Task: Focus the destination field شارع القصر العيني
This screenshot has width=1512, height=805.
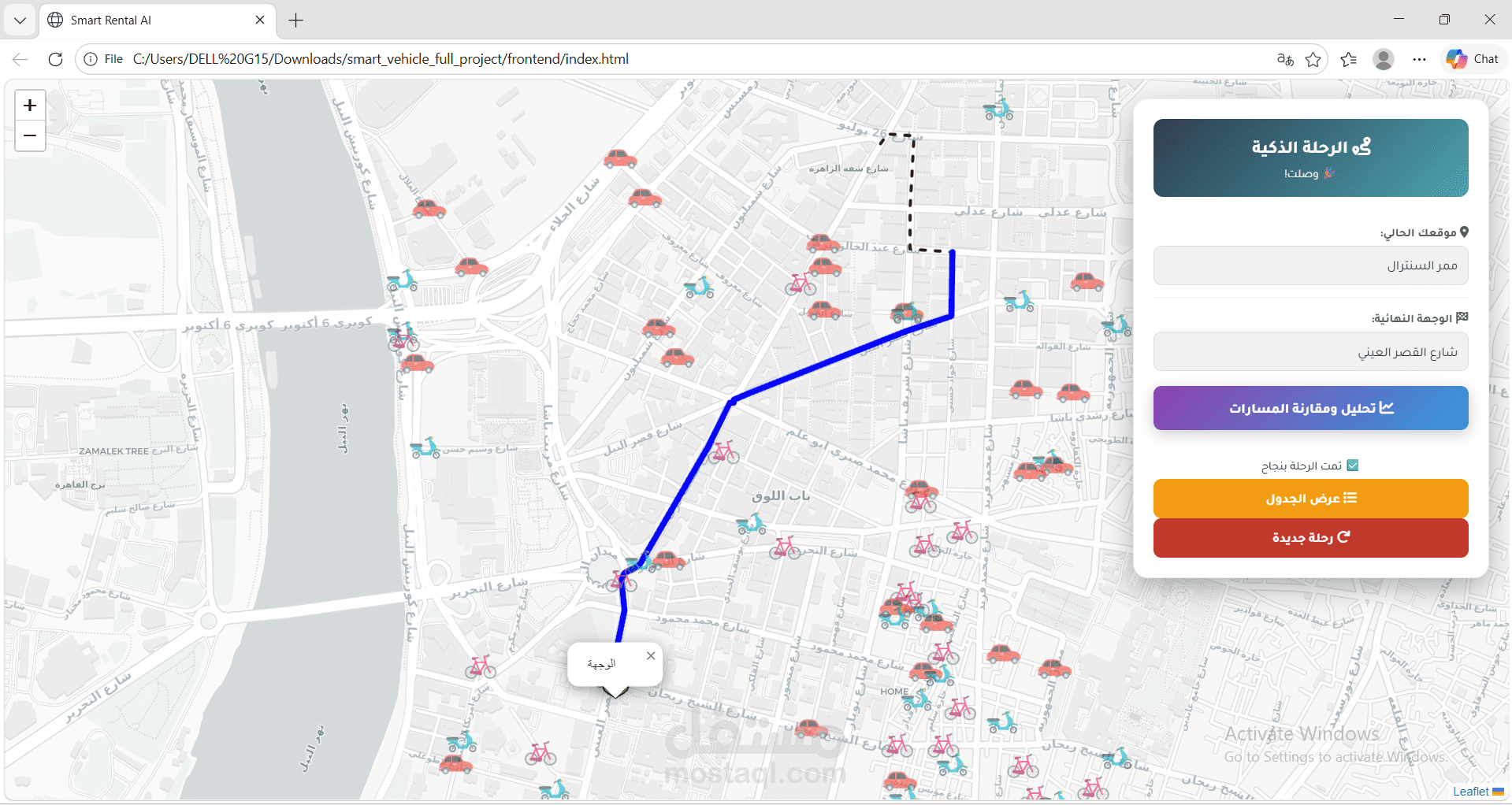Action: tap(1310, 352)
